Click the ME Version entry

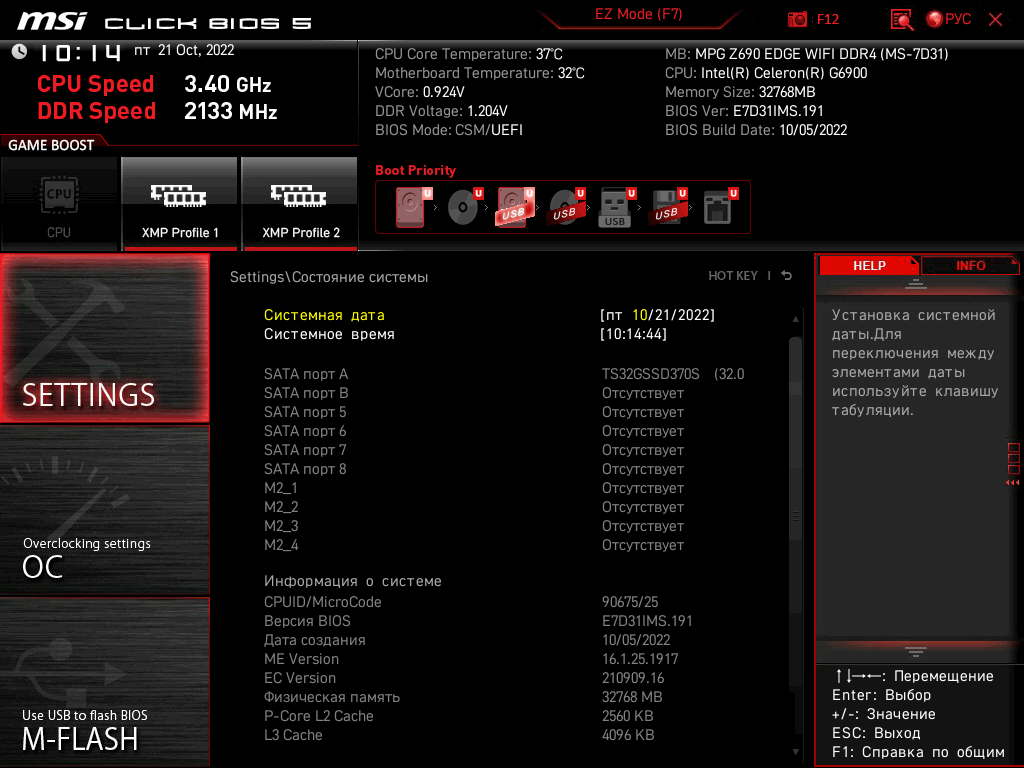coord(472,659)
